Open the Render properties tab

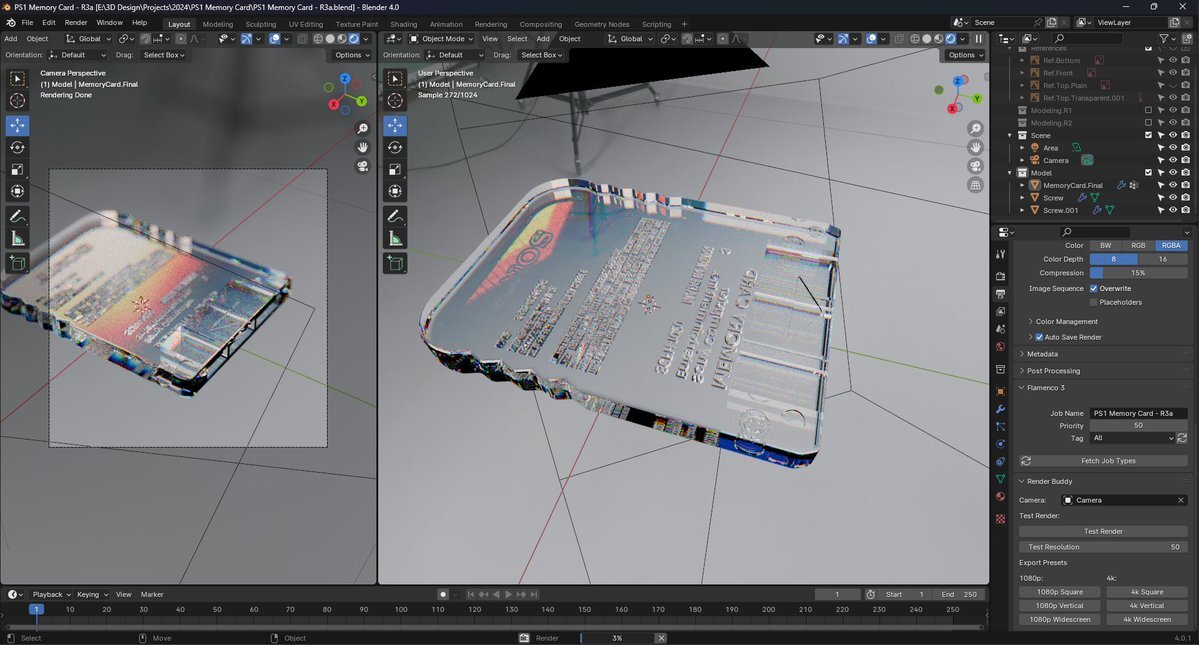coord(1000,275)
